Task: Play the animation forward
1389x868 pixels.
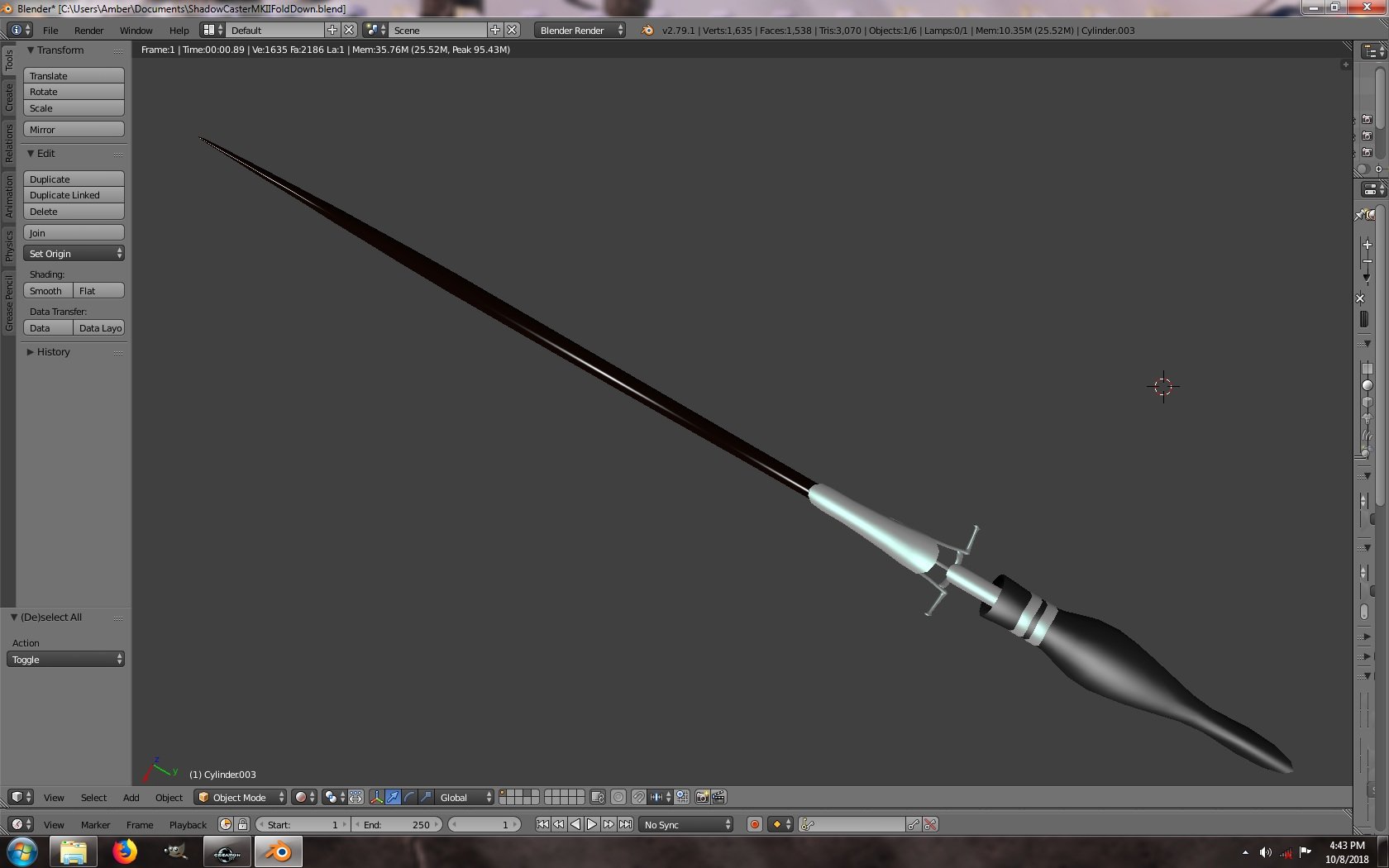Action: pos(592,824)
